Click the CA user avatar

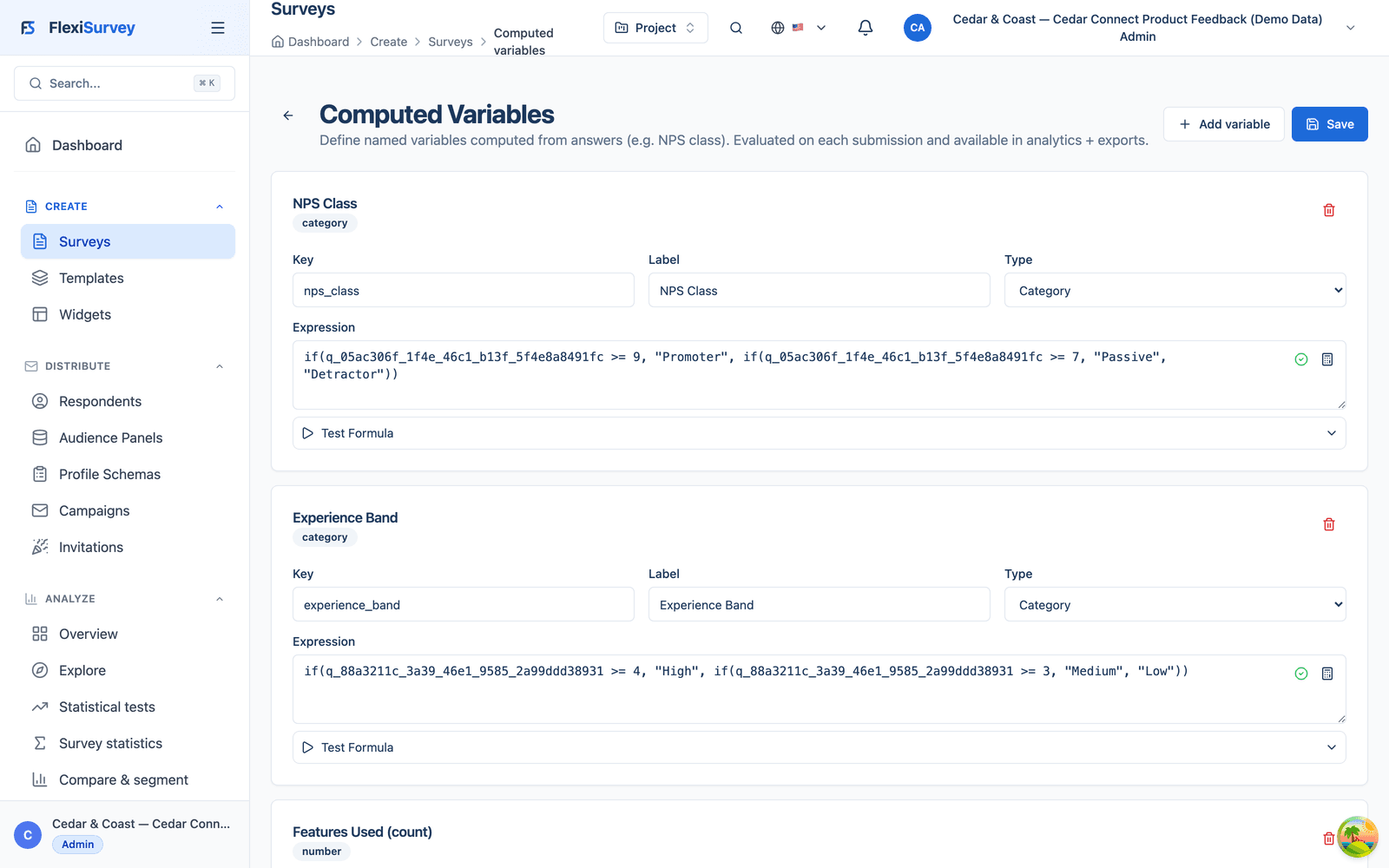[x=918, y=28]
